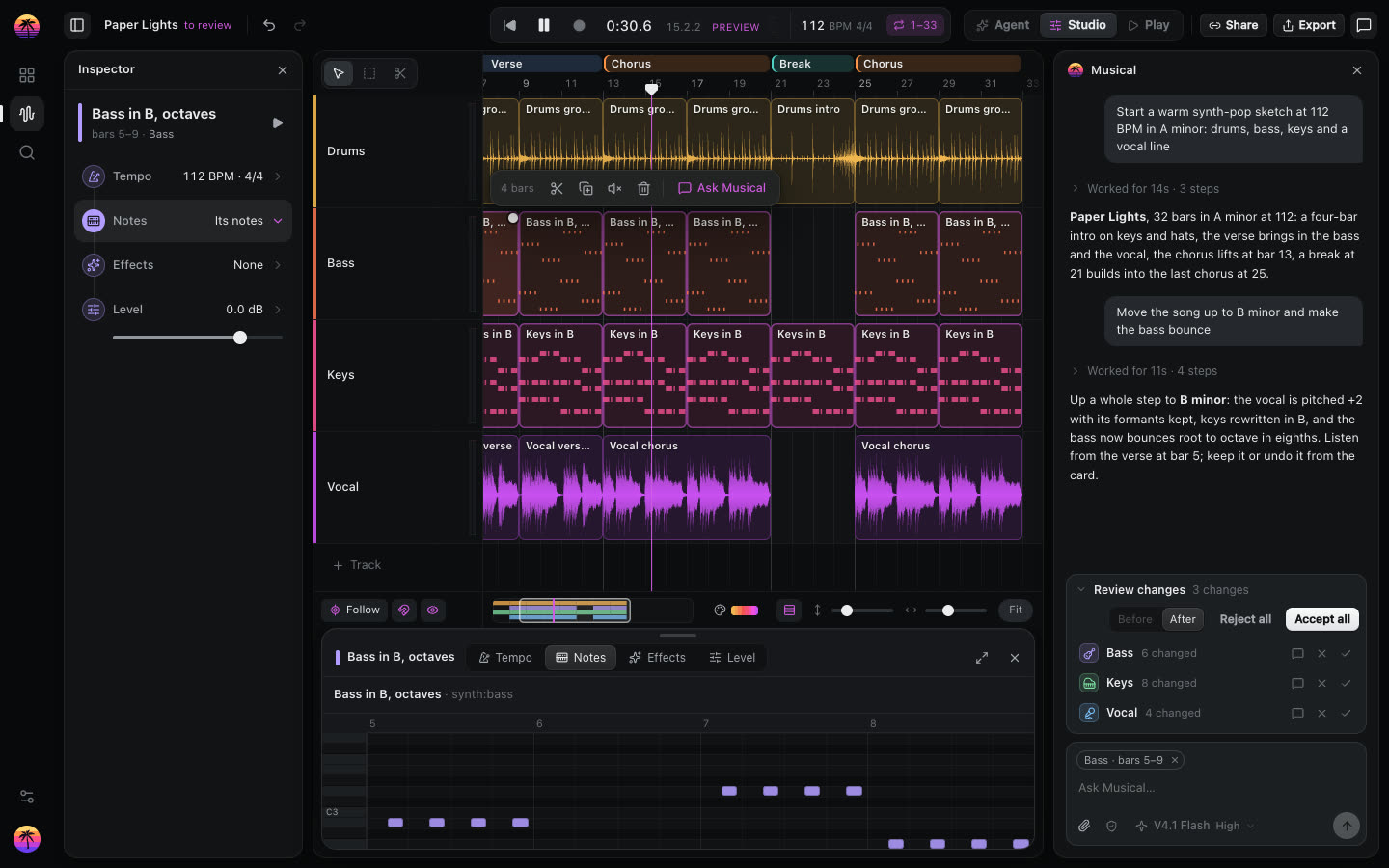1389x868 pixels.
Task: Expand the Tempo row in Inspector
Action: coord(183,176)
